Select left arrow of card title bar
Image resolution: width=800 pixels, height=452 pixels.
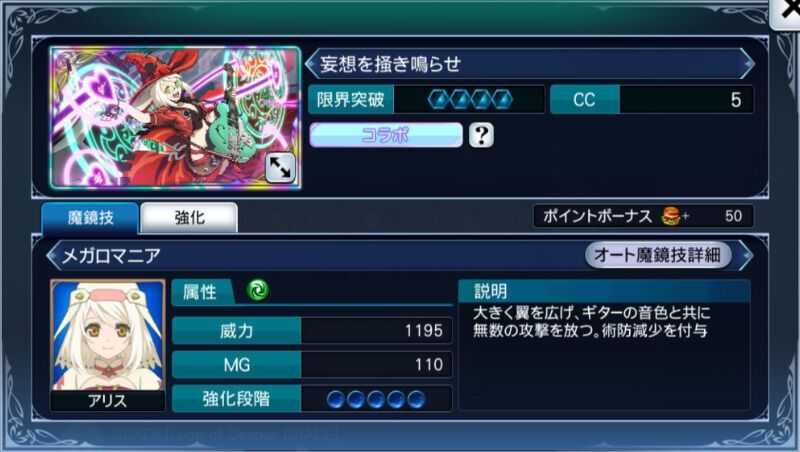(x=311, y=64)
